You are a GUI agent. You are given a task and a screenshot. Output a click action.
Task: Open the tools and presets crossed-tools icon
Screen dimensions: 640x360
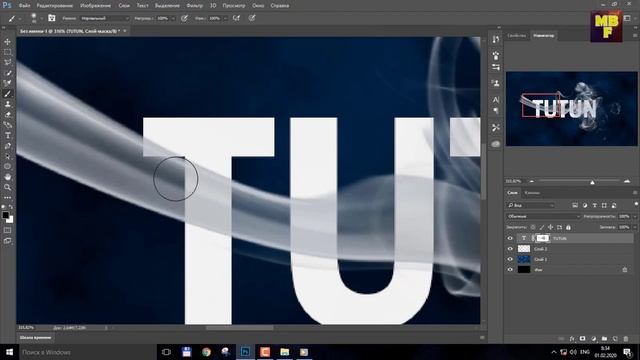coord(496,128)
